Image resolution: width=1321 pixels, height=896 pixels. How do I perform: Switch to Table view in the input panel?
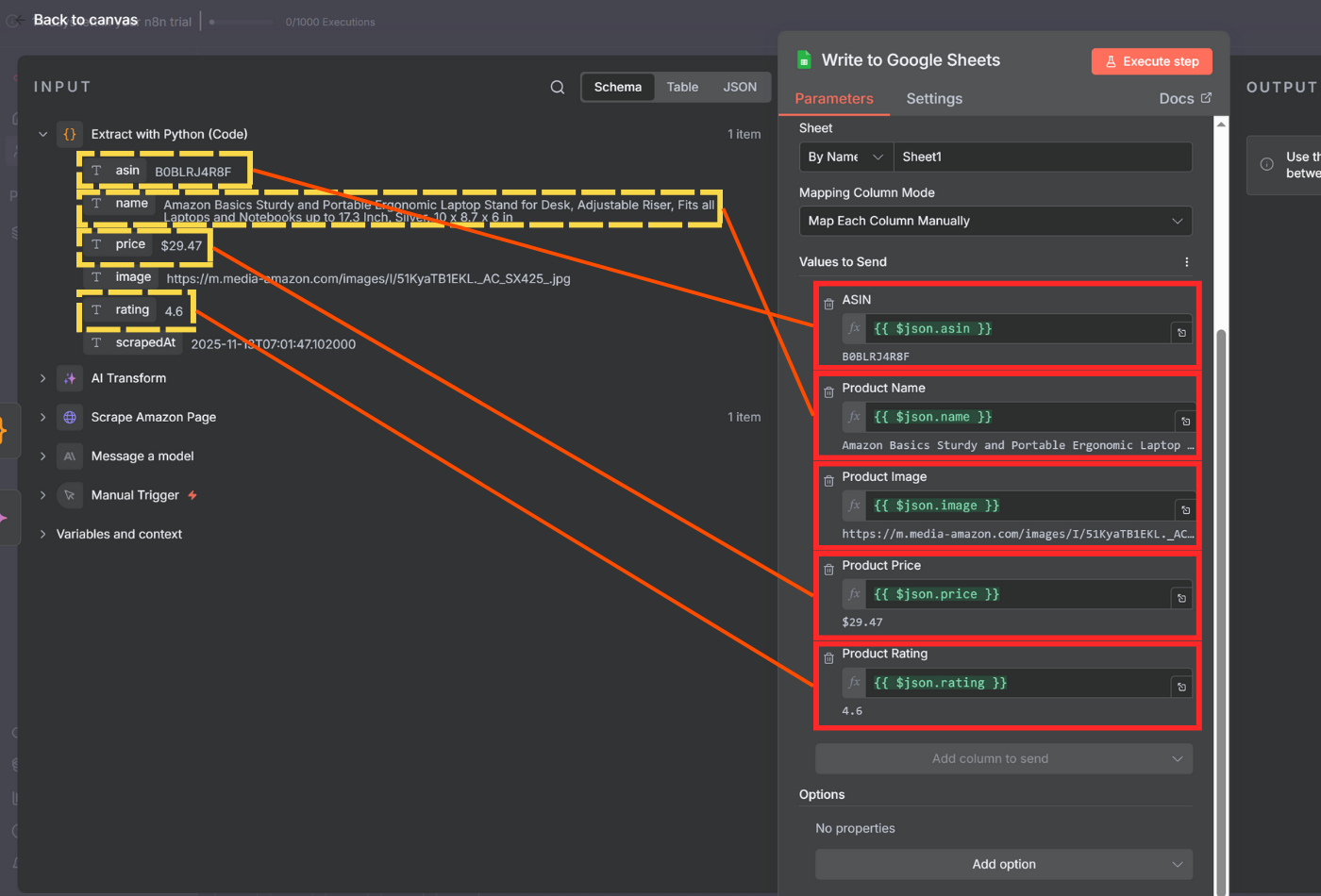[682, 86]
